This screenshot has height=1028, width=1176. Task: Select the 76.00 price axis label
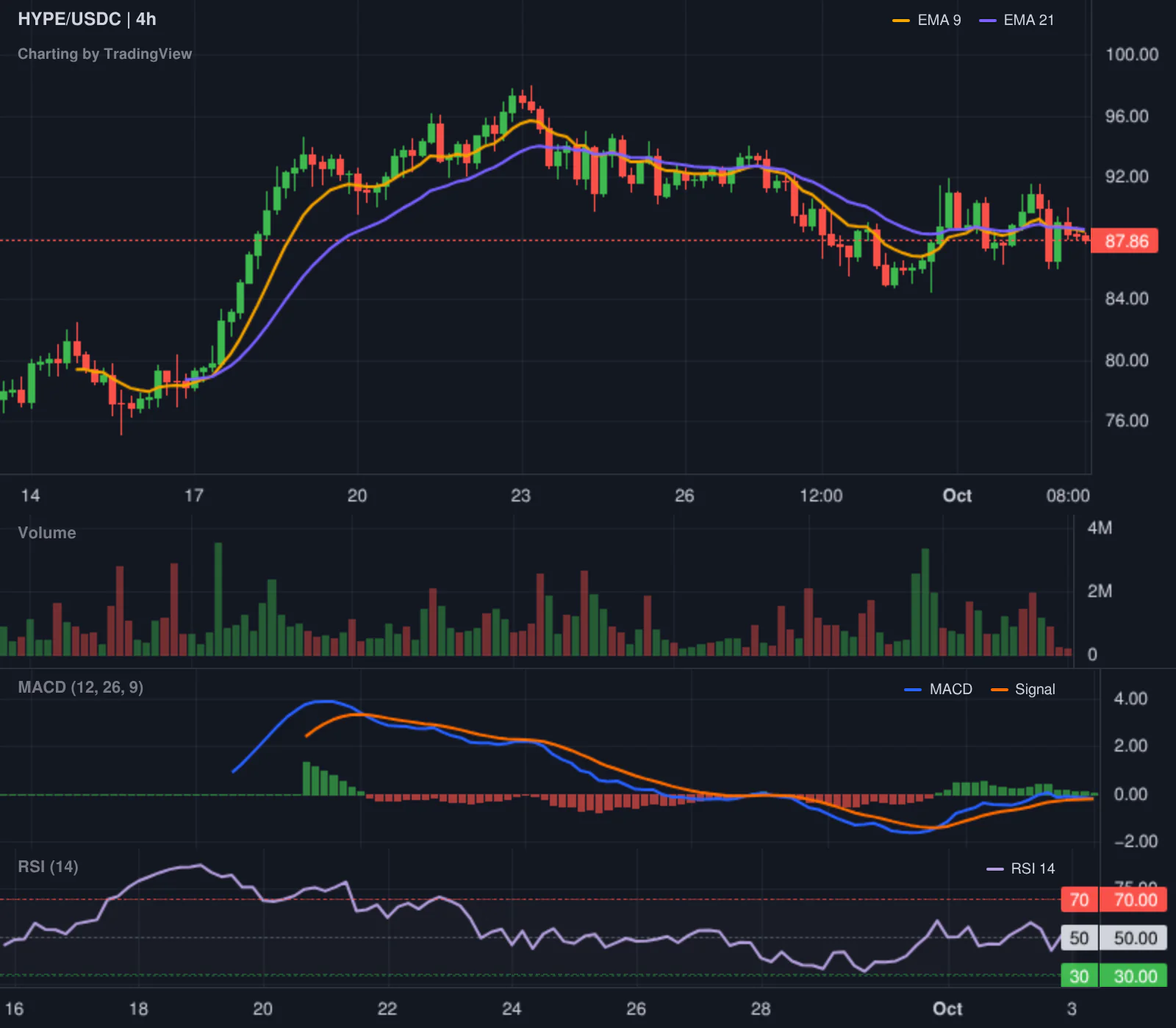[x=1127, y=421]
